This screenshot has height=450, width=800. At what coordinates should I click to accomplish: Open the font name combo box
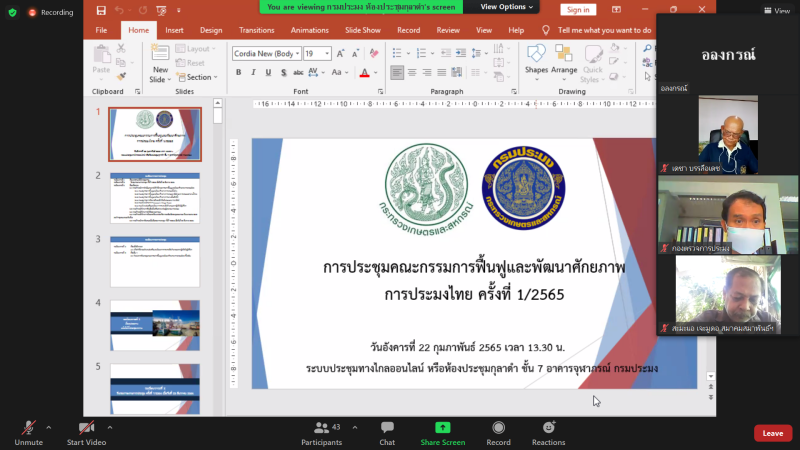[266, 54]
